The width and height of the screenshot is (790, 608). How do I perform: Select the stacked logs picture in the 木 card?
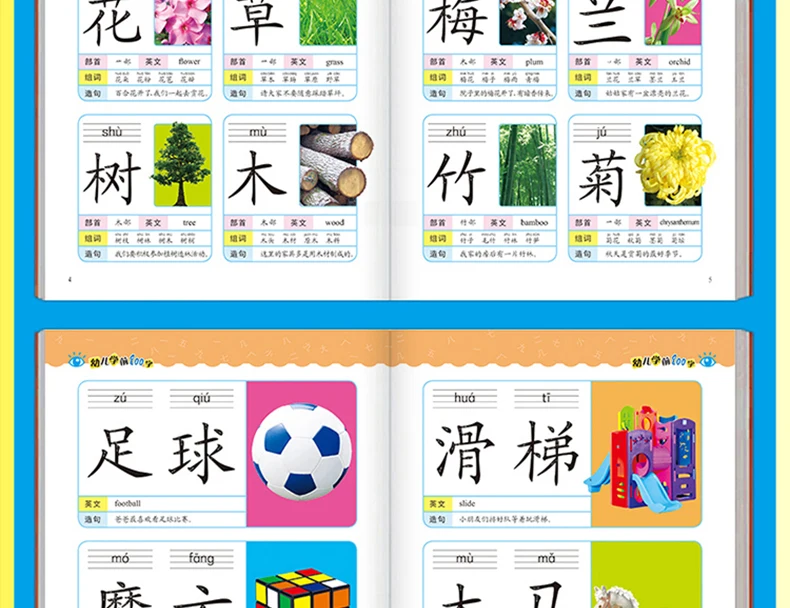(336, 165)
